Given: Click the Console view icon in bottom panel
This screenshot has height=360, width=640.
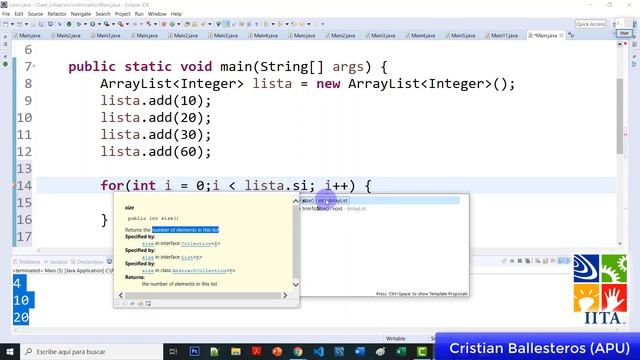Looking at the screenshot, I should [x=109, y=262].
